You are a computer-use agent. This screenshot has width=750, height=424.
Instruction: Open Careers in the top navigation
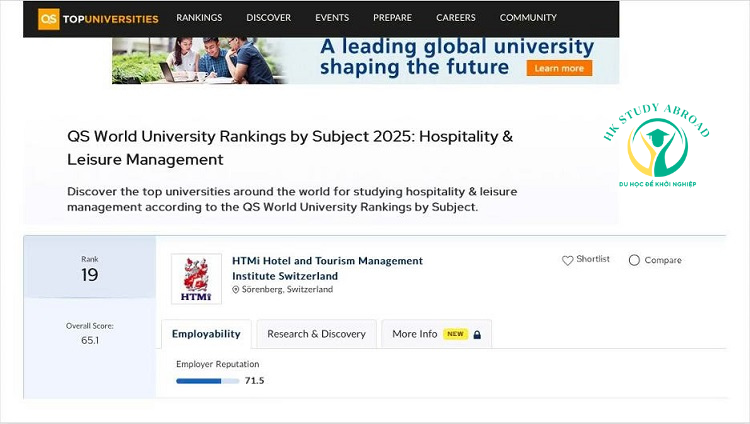pos(456,18)
